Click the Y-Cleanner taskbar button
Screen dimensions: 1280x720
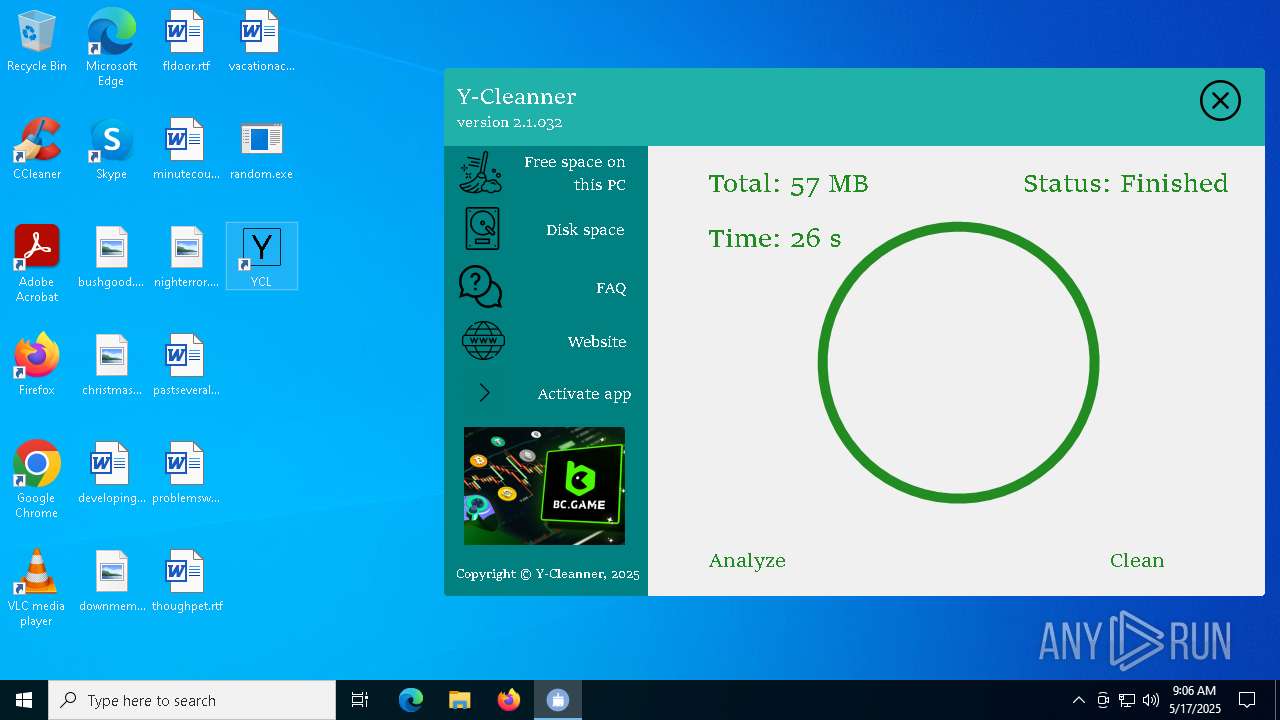tap(558, 700)
